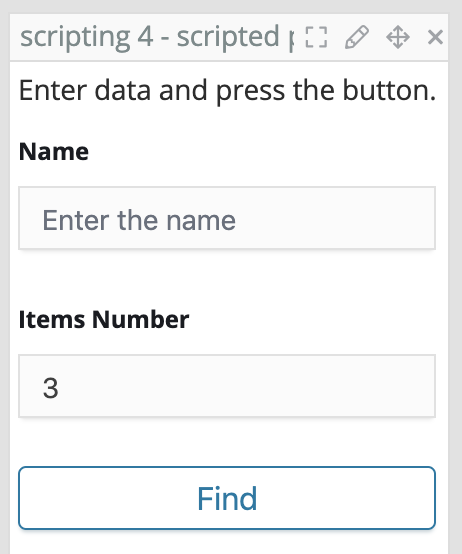The width and height of the screenshot is (462, 554).
Task: Open panel editor via pencil icon
Action: 357,37
